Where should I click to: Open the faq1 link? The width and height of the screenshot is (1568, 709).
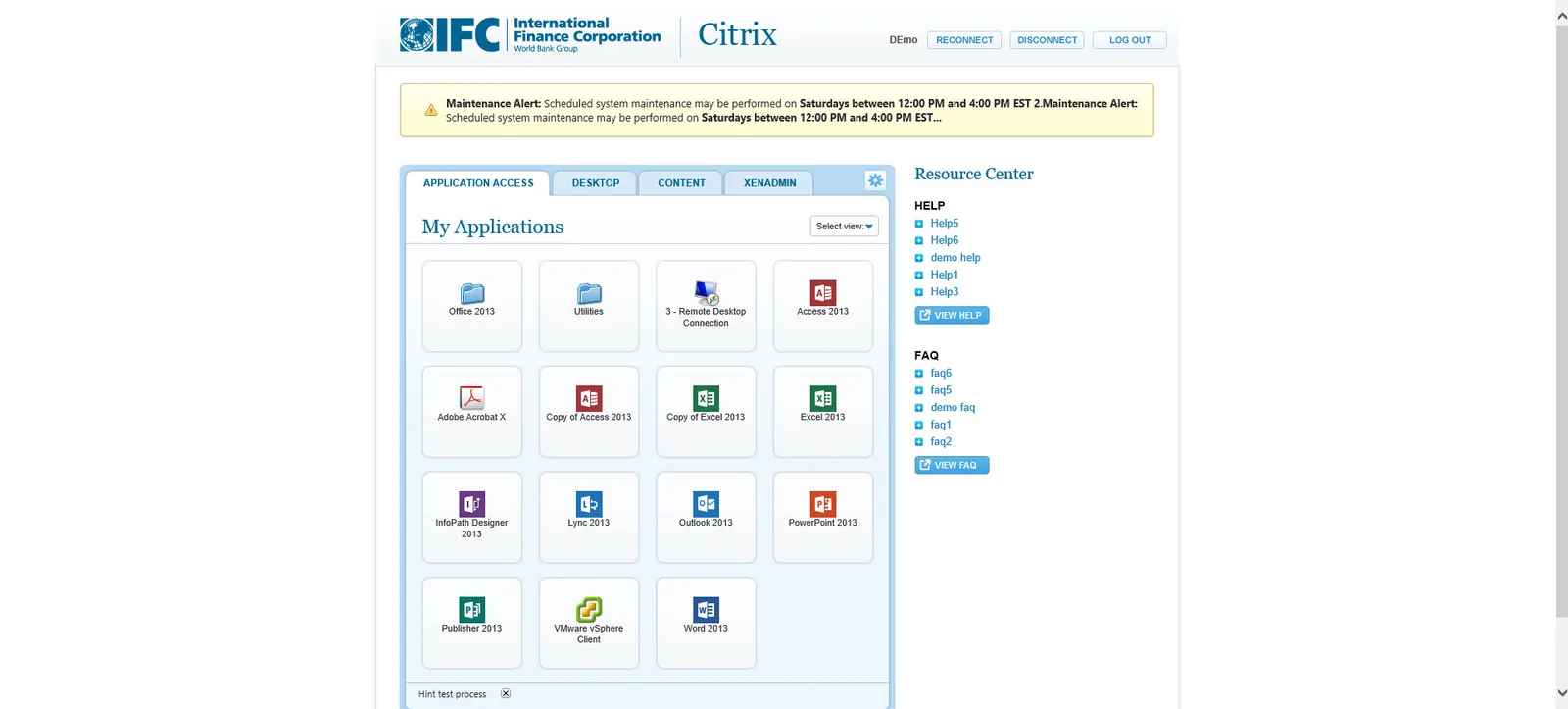[x=941, y=425]
